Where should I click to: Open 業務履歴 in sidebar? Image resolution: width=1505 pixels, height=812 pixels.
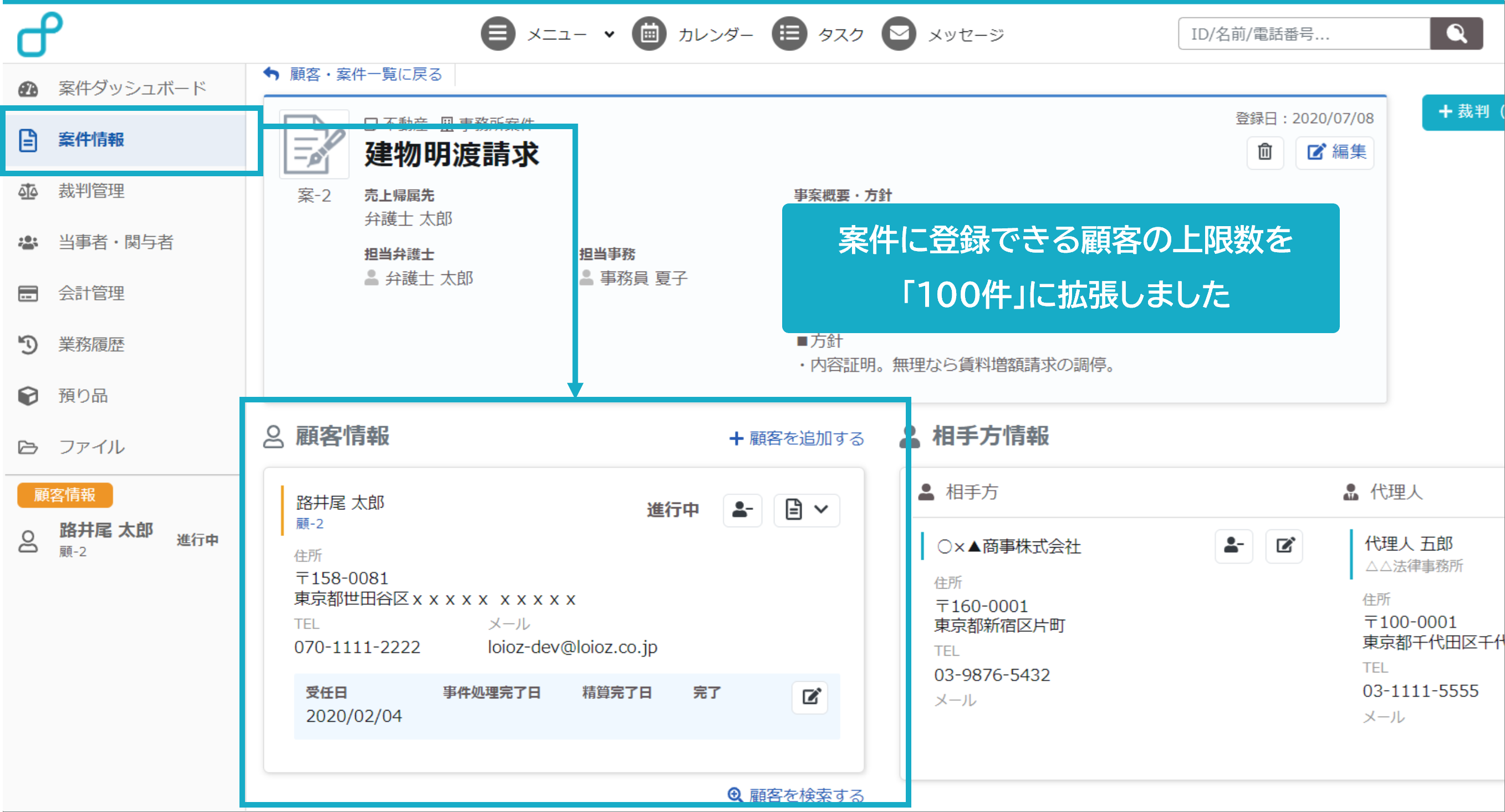[x=124, y=345]
